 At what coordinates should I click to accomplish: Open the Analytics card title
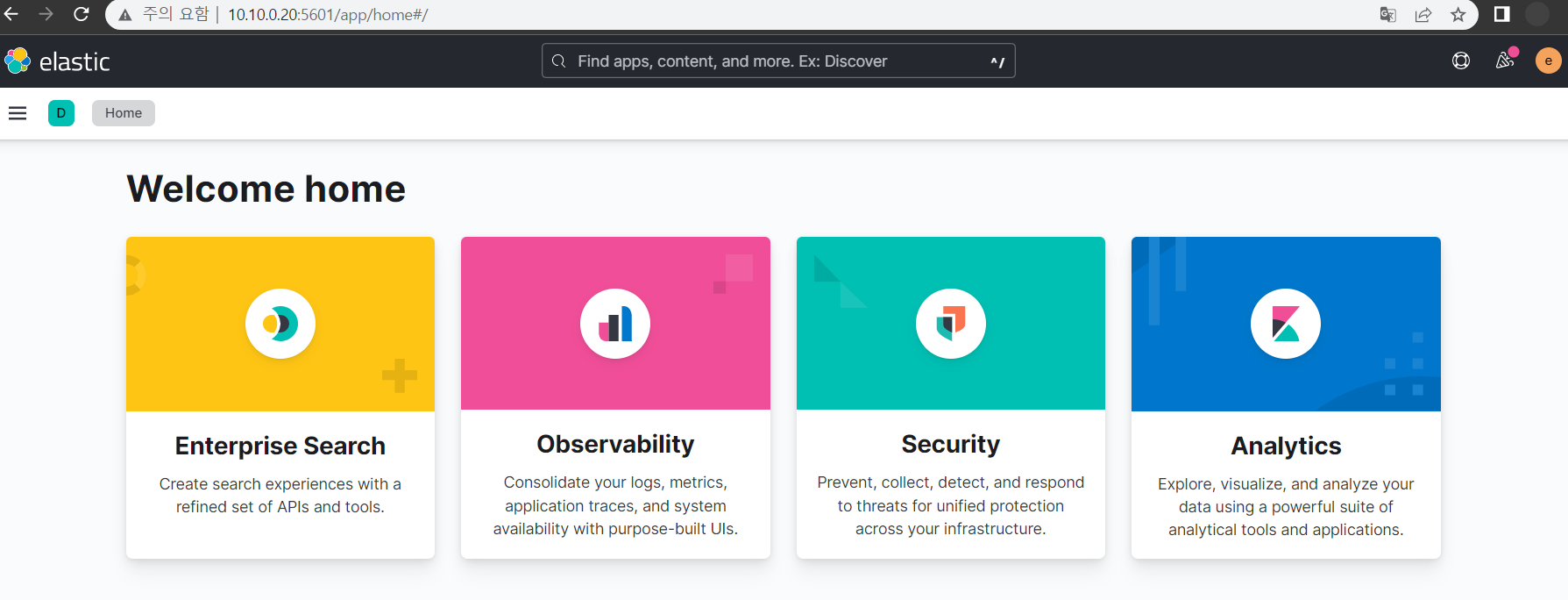[x=1286, y=446]
